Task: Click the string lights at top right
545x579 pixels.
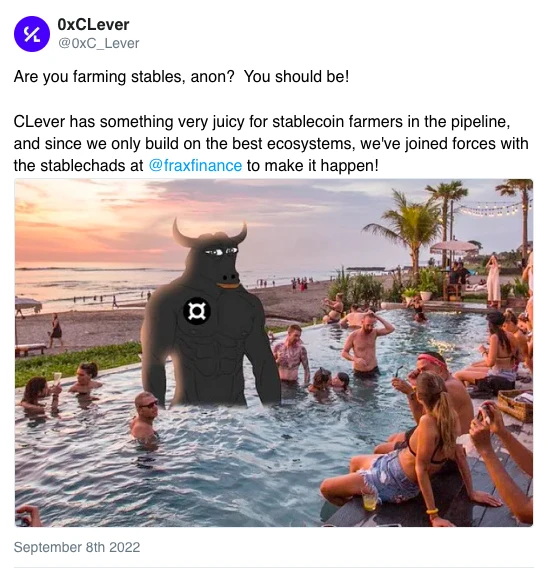Action: 493,208
